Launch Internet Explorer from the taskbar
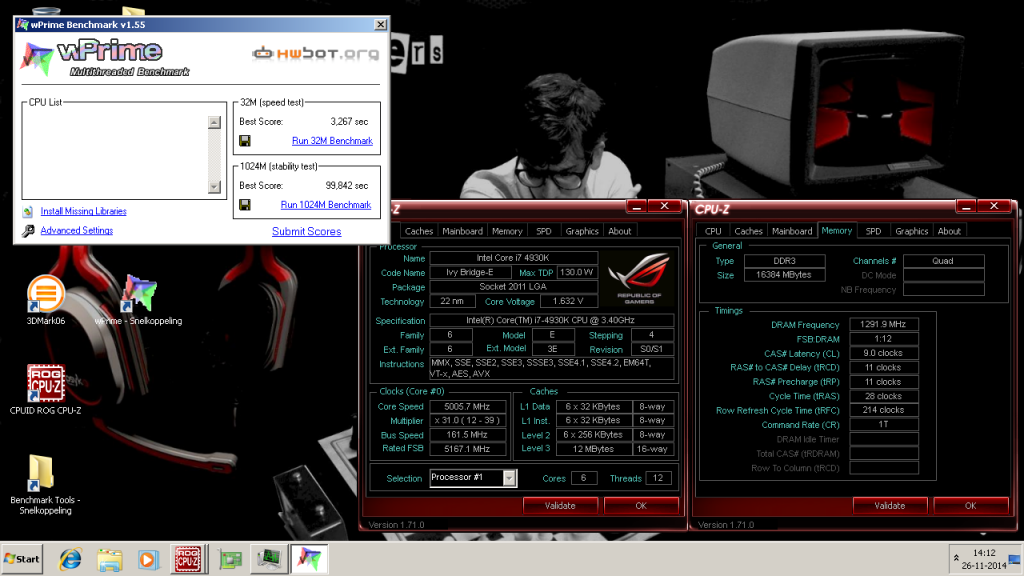 (70, 559)
